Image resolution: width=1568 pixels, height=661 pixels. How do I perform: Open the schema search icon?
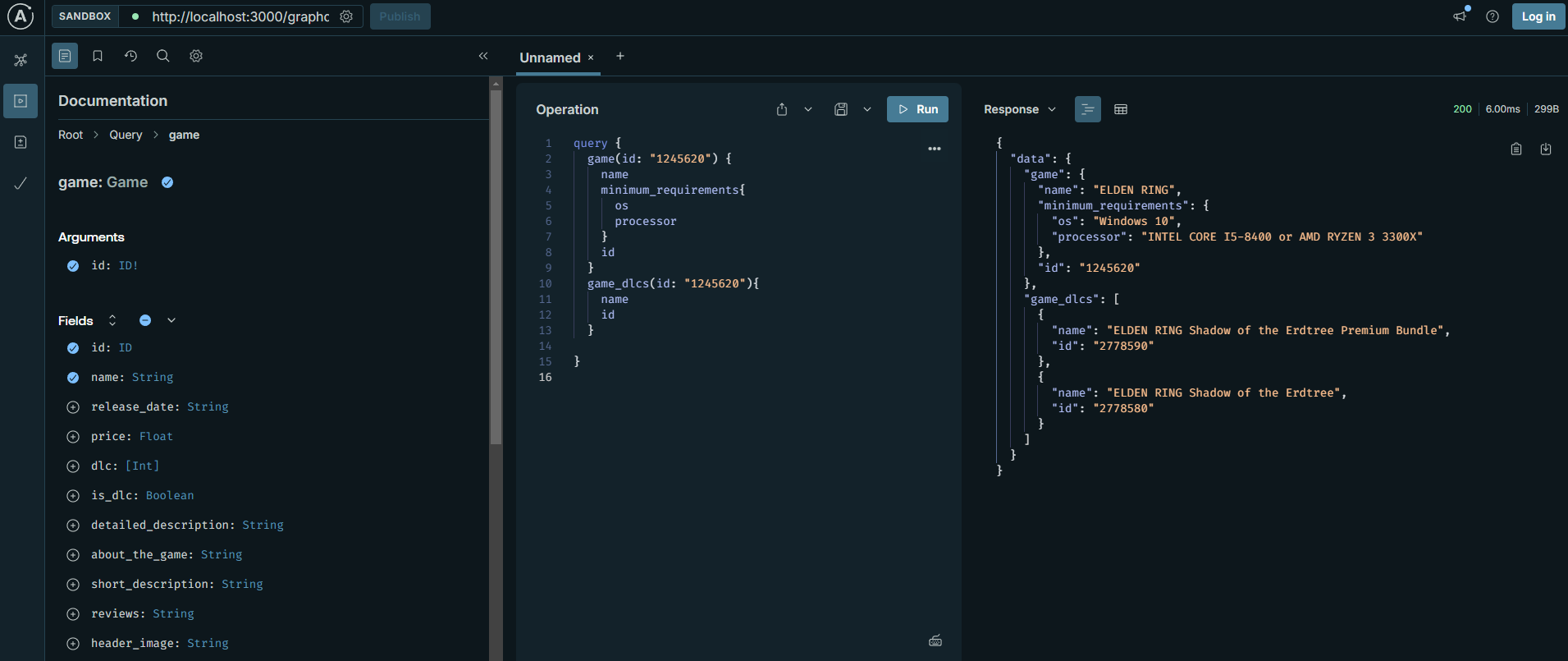(x=163, y=56)
